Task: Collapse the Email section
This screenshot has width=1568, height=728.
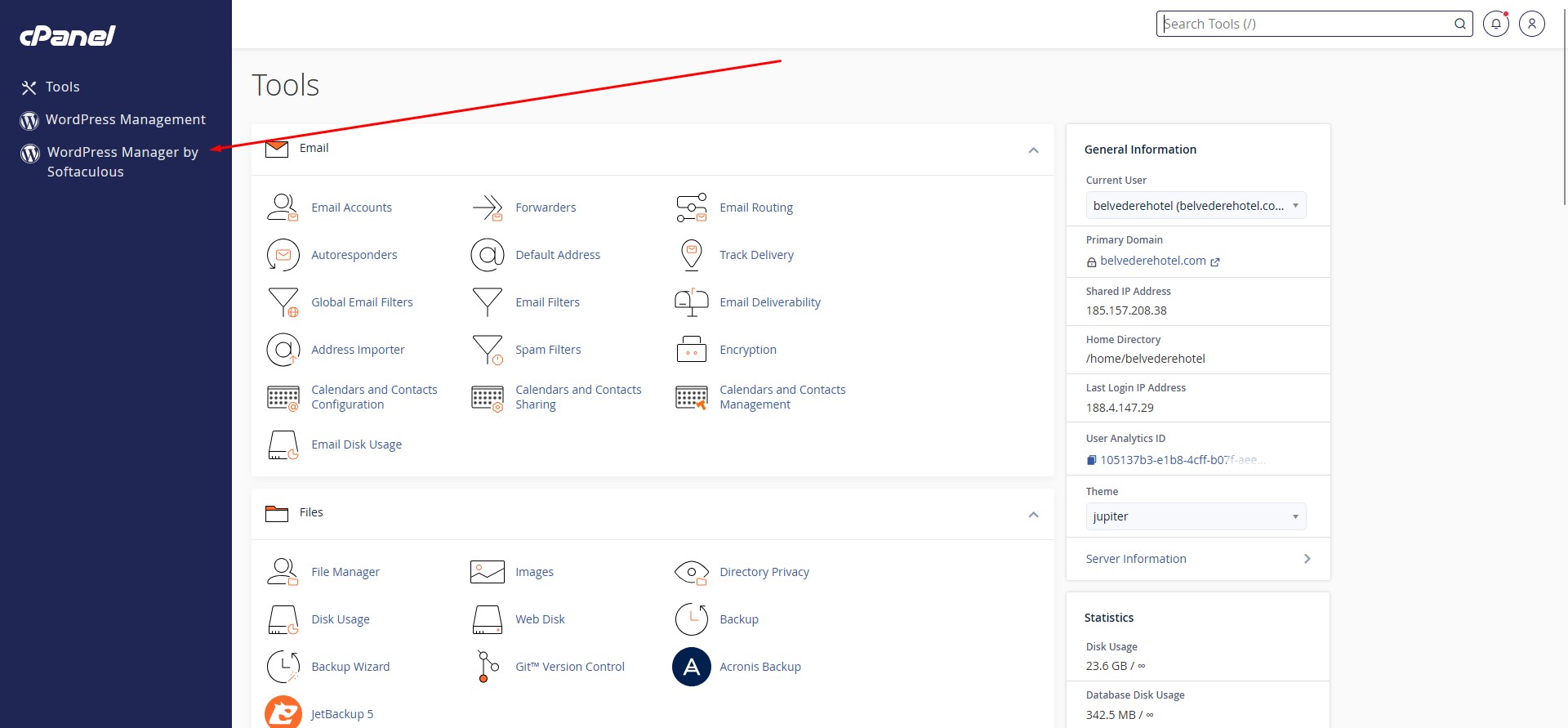Action: click(x=1033, y=150)
